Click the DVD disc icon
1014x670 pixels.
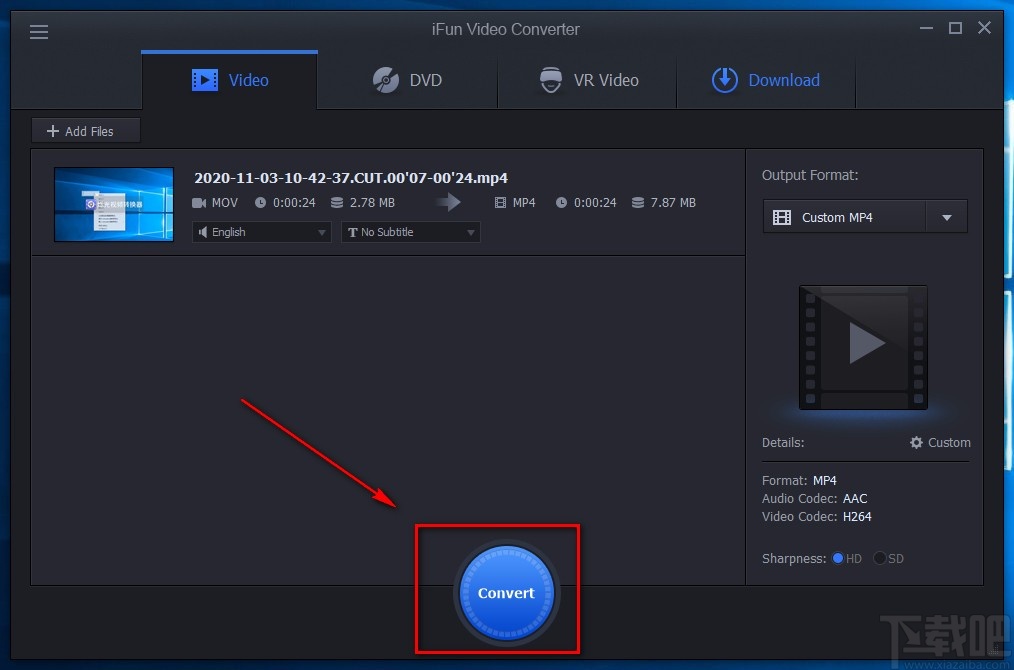[x=386, y=80]
